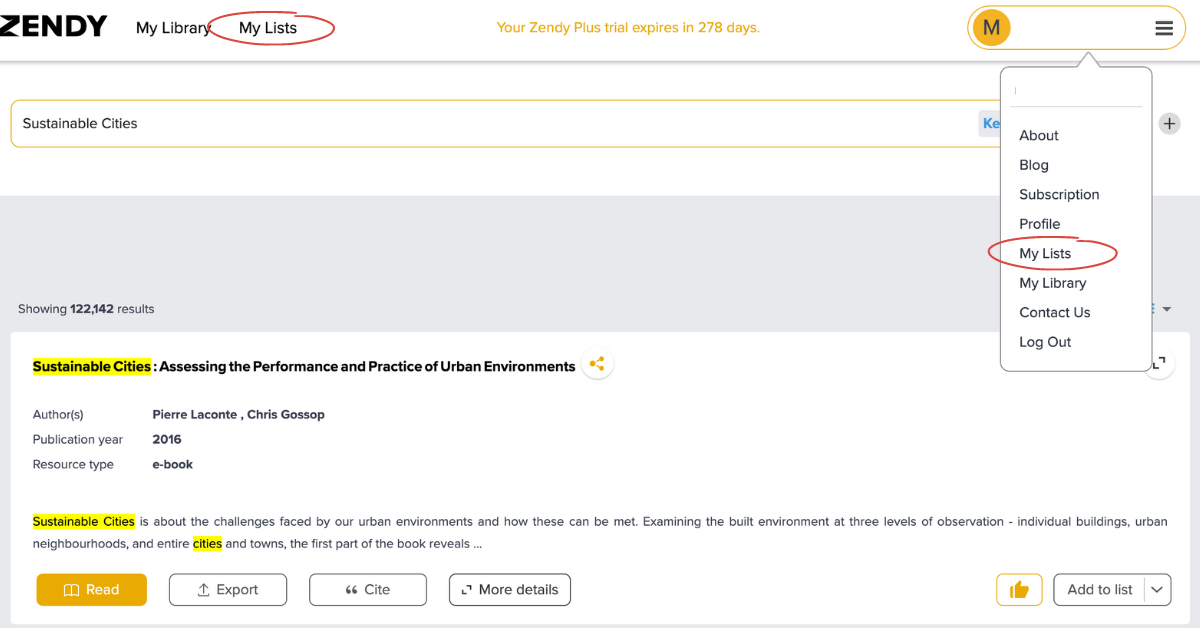Open the Sustainable Cities book title link

[304, 366]
